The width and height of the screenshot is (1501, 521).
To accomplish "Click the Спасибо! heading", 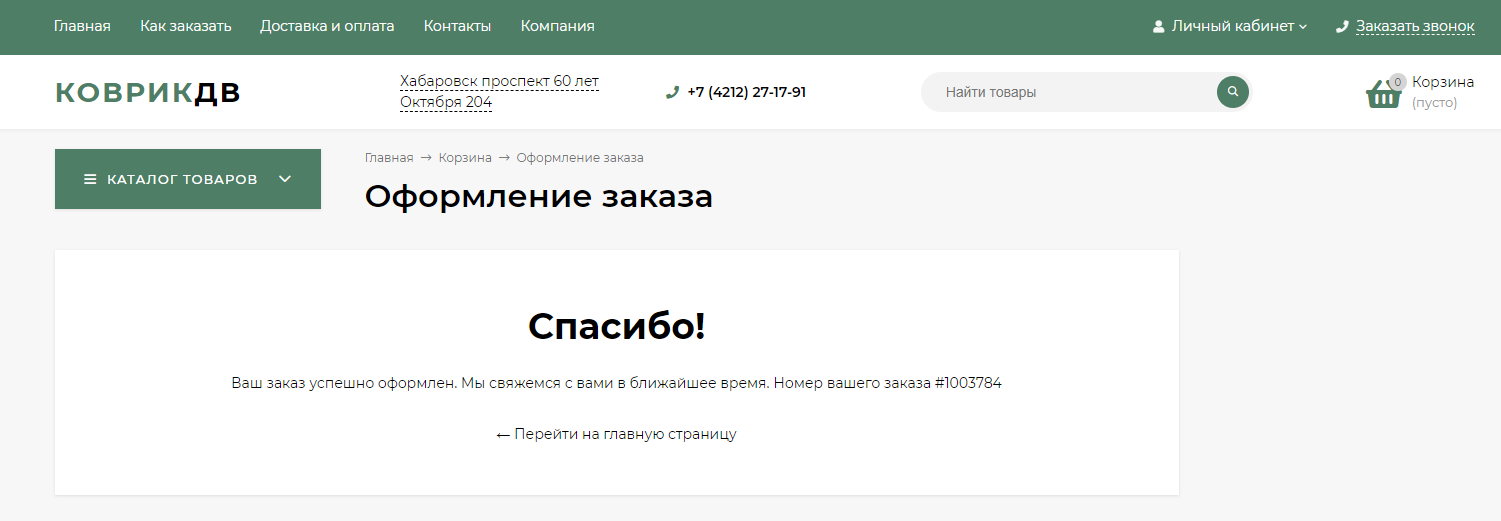I will 617,326.
